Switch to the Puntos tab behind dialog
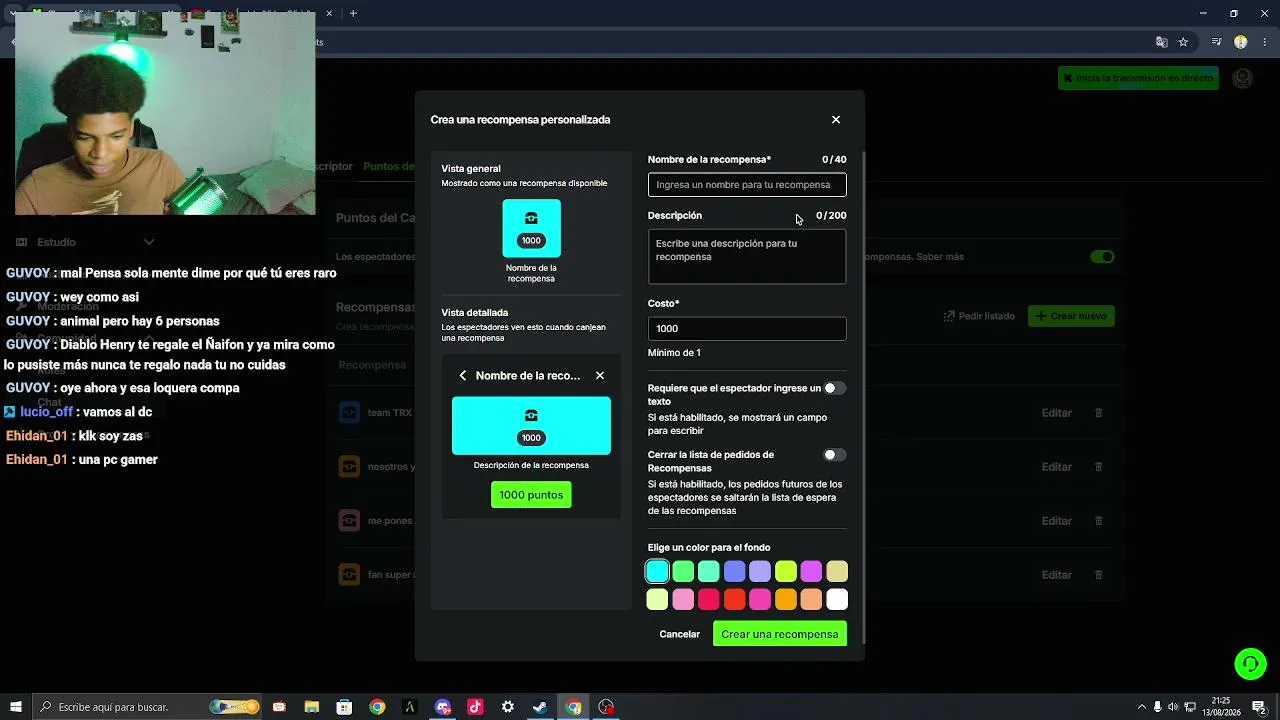This screenshot has height=720, width=1280. click(389, 167)
